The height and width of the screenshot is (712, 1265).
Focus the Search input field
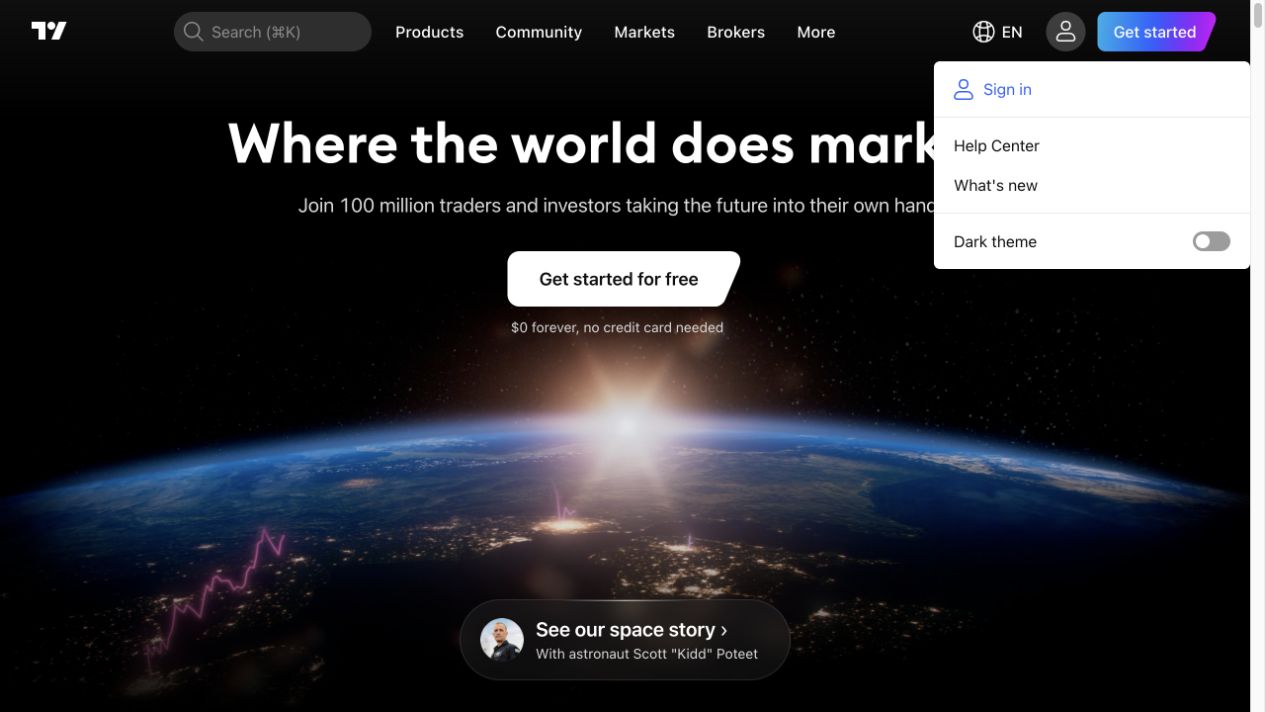273,32
